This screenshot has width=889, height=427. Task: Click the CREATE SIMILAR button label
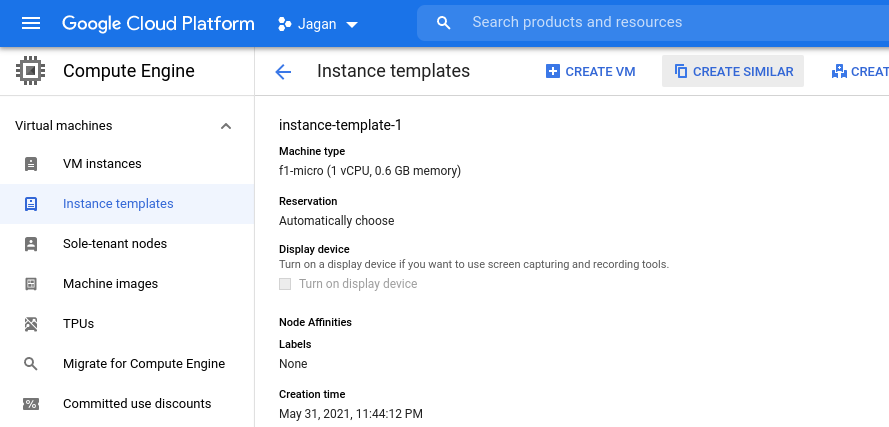[743, 72]
